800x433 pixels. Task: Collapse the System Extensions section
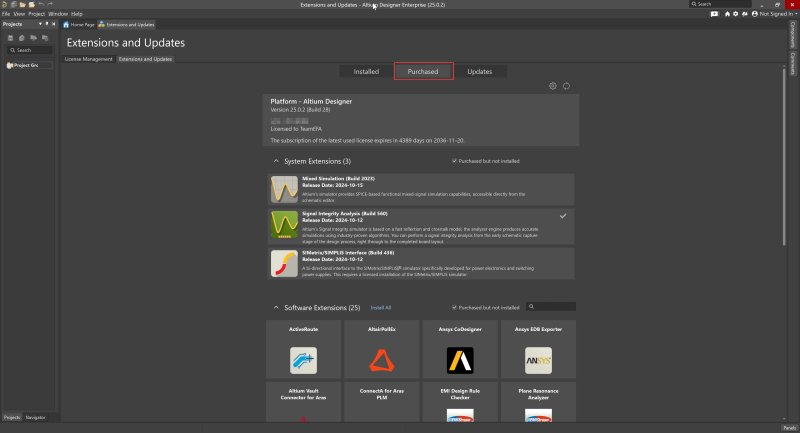(x=276, y=161)
